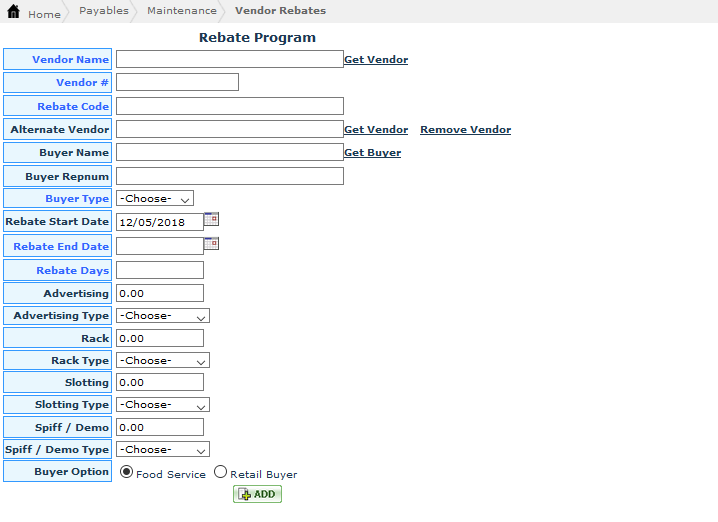Click the Get Buyer link
Screen dimensions: 718x522
pos(372,153)
